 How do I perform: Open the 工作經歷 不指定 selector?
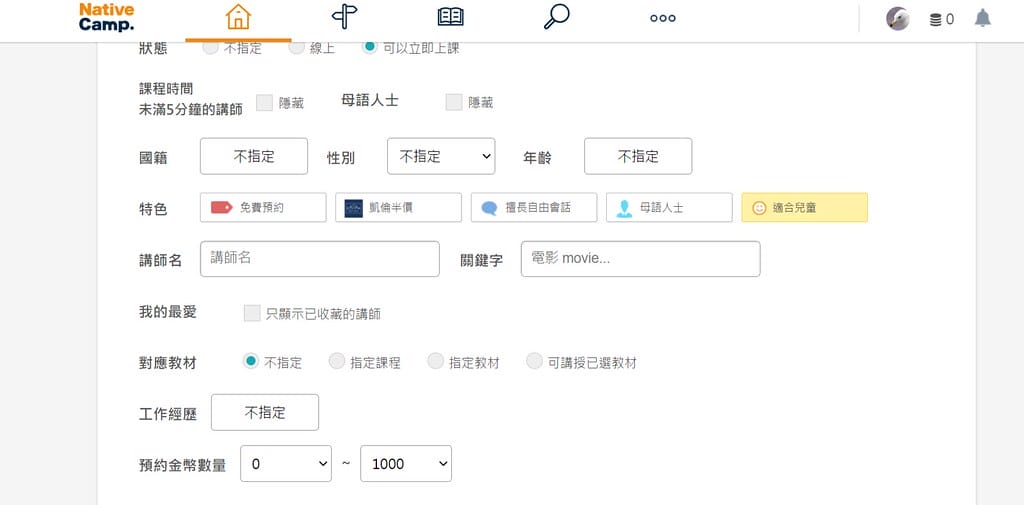coord(265,412)
